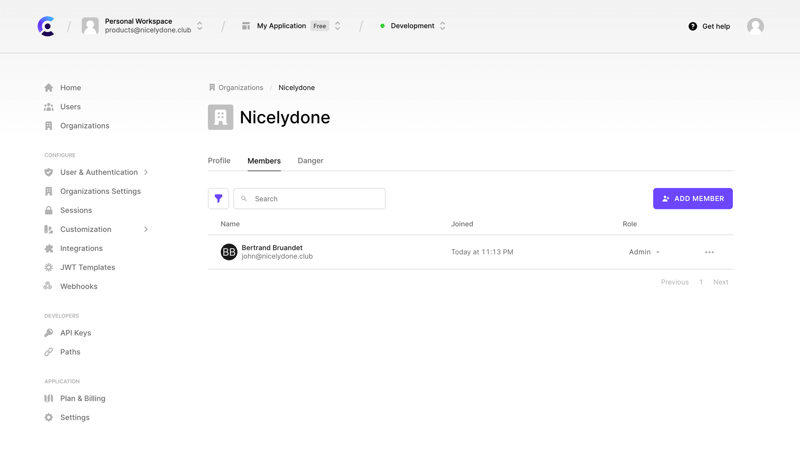The height and width of the screenshot is (459, 800).
Task: Open API Keys from the sidebar
Action: tap(76, 333)
